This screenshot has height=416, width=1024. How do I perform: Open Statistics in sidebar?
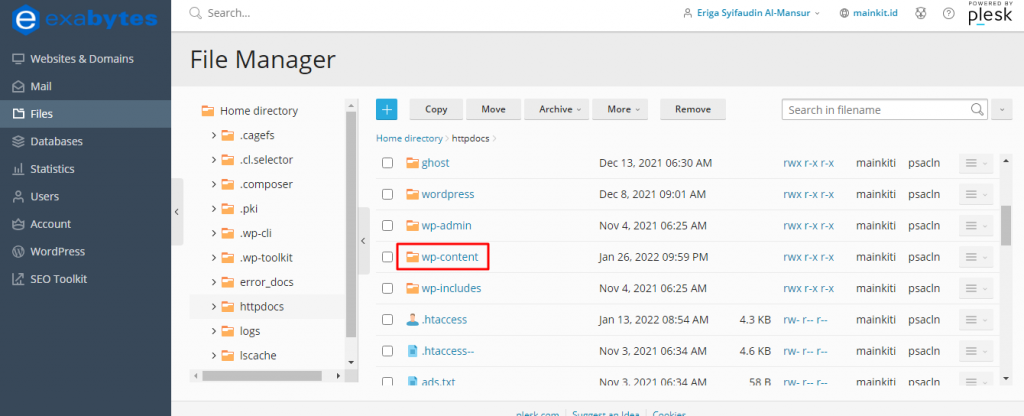(86, 168)
